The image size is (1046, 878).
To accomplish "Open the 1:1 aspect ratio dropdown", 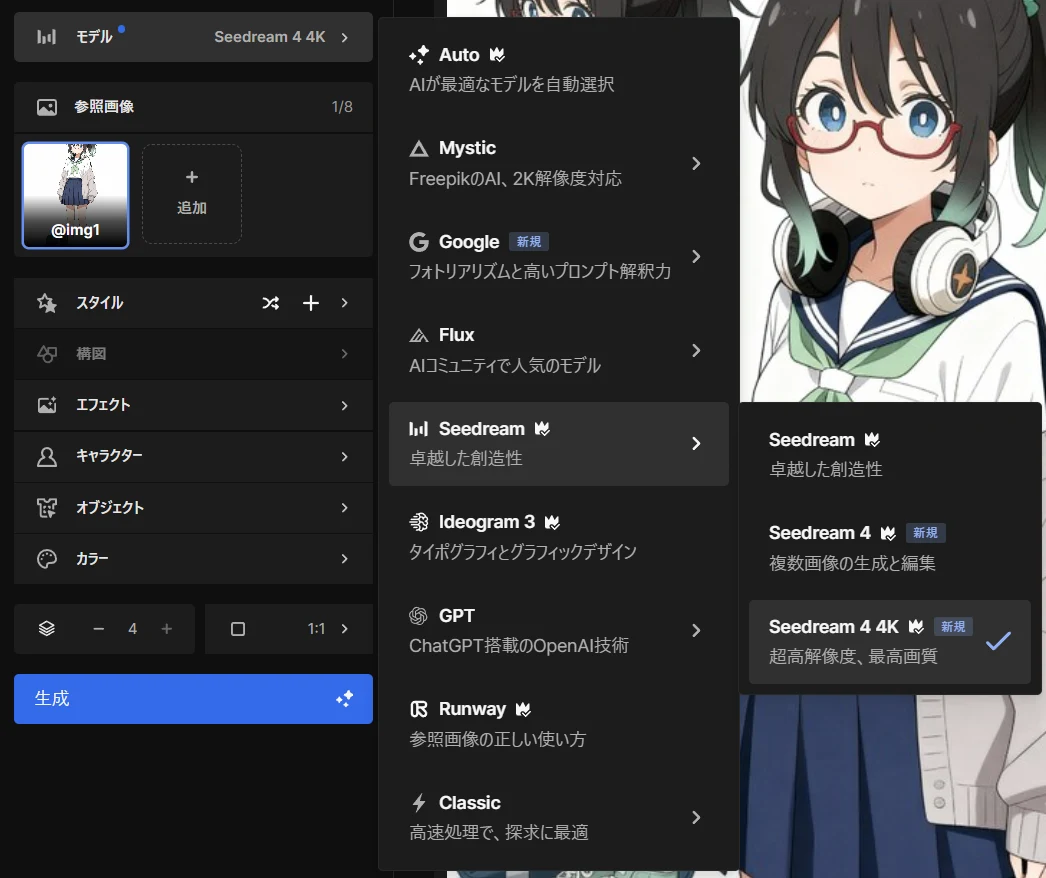I will (x=289, y=629).
